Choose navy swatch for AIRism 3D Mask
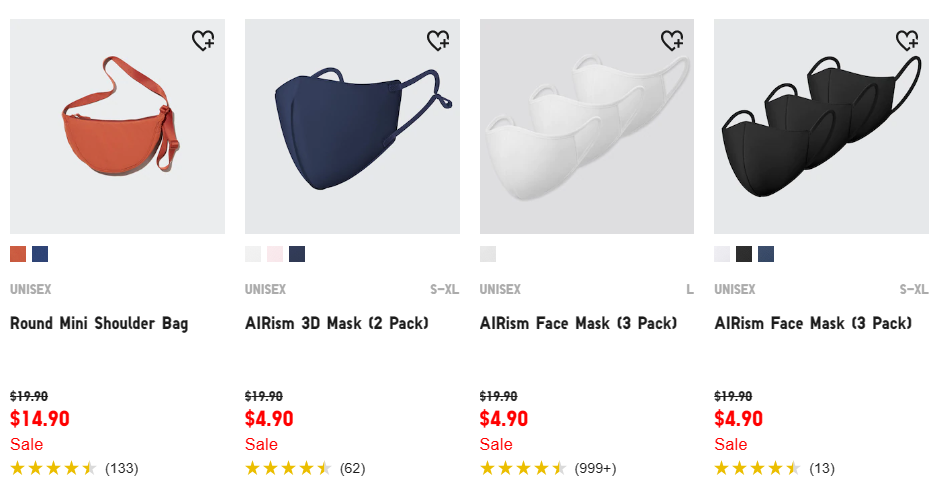Viewport: 948px width, 503px height. 297,254
